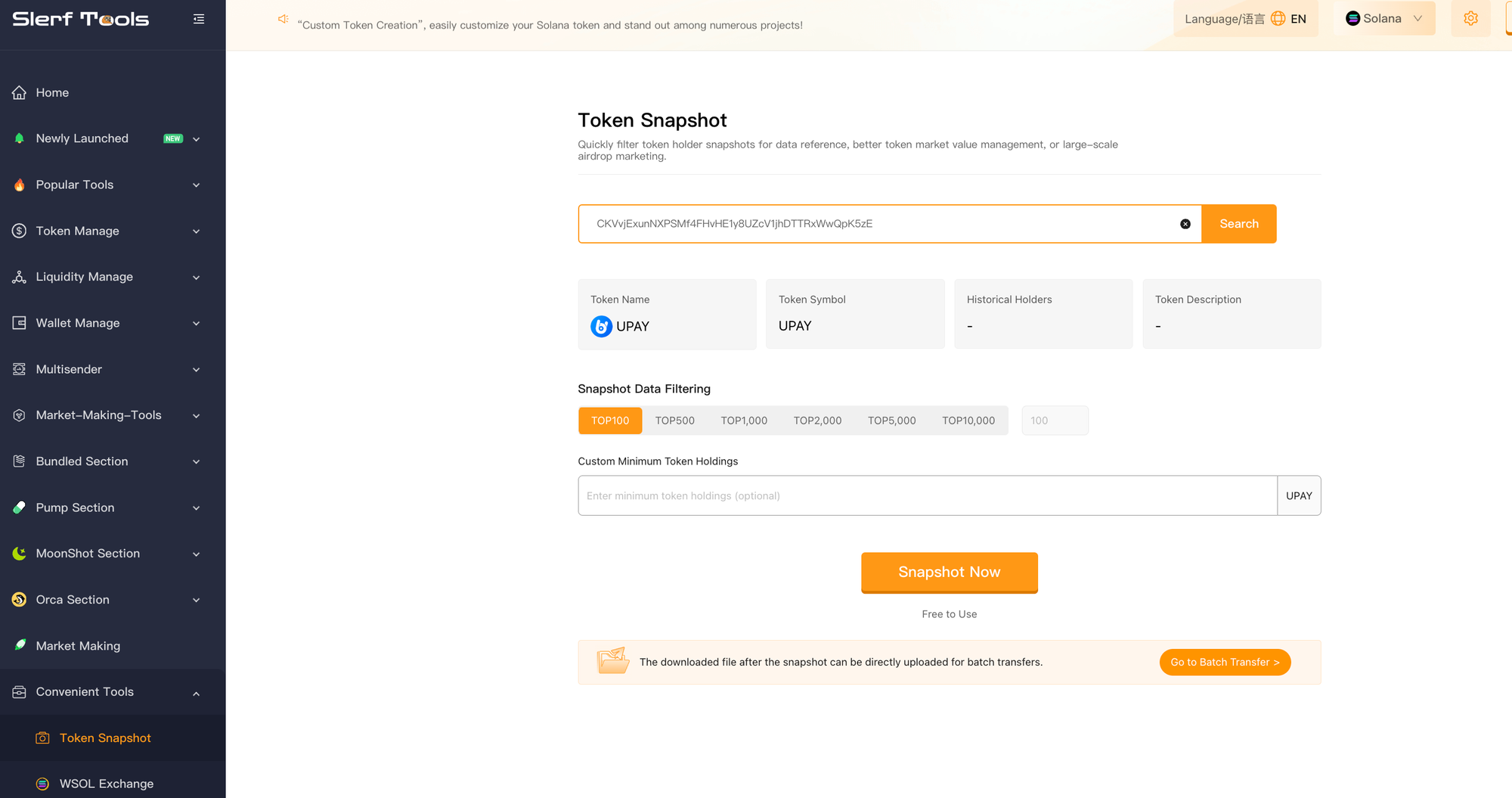Open the Token Snapshot menu item

tap(113, 737)
